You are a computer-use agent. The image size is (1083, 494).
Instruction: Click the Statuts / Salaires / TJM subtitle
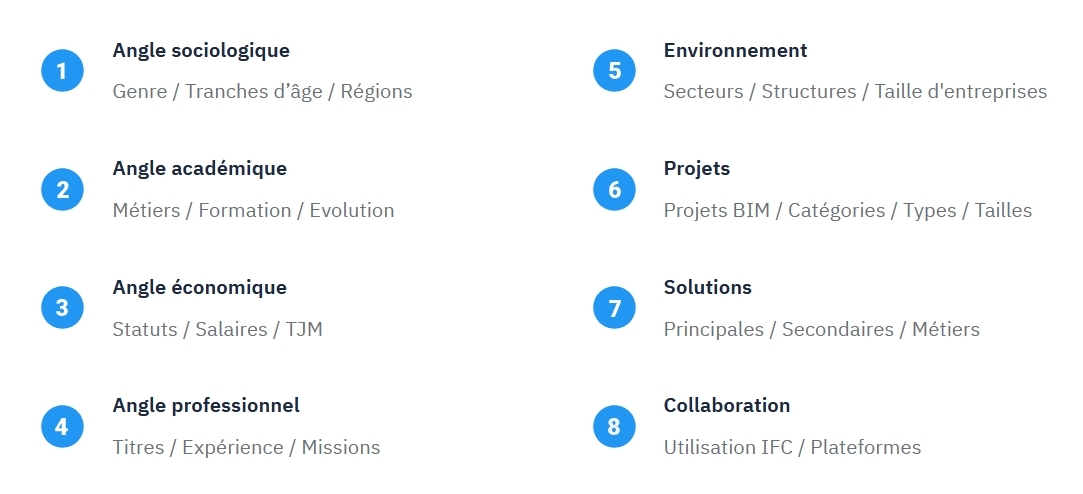tap(218, 329)
